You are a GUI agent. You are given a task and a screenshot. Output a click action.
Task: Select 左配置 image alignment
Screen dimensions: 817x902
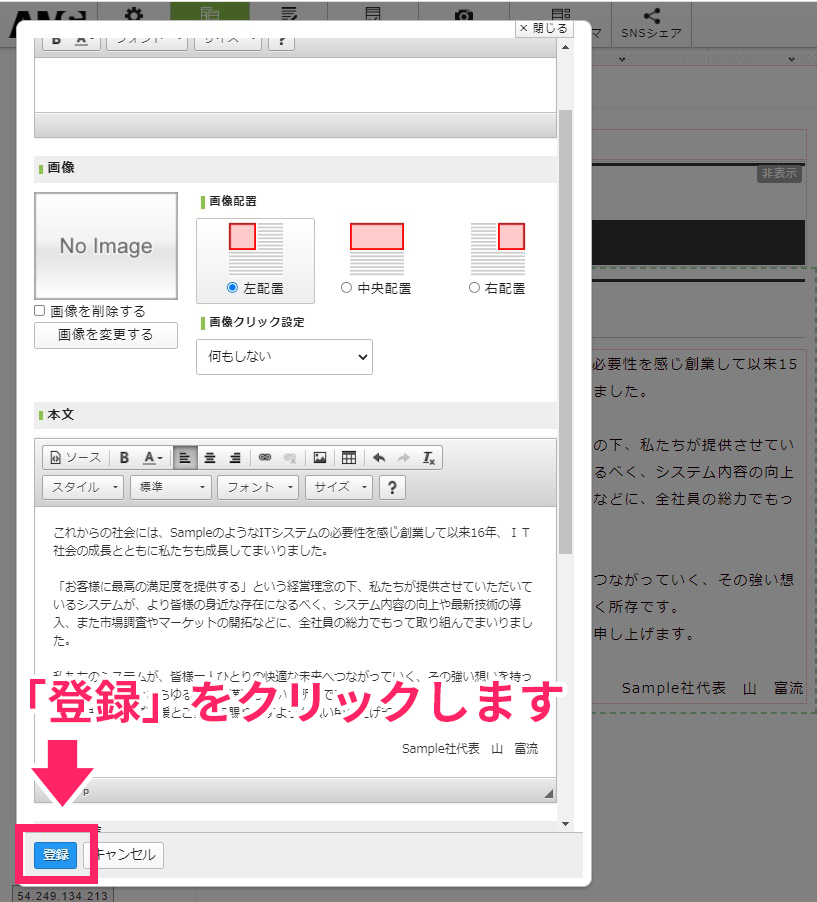232,288
